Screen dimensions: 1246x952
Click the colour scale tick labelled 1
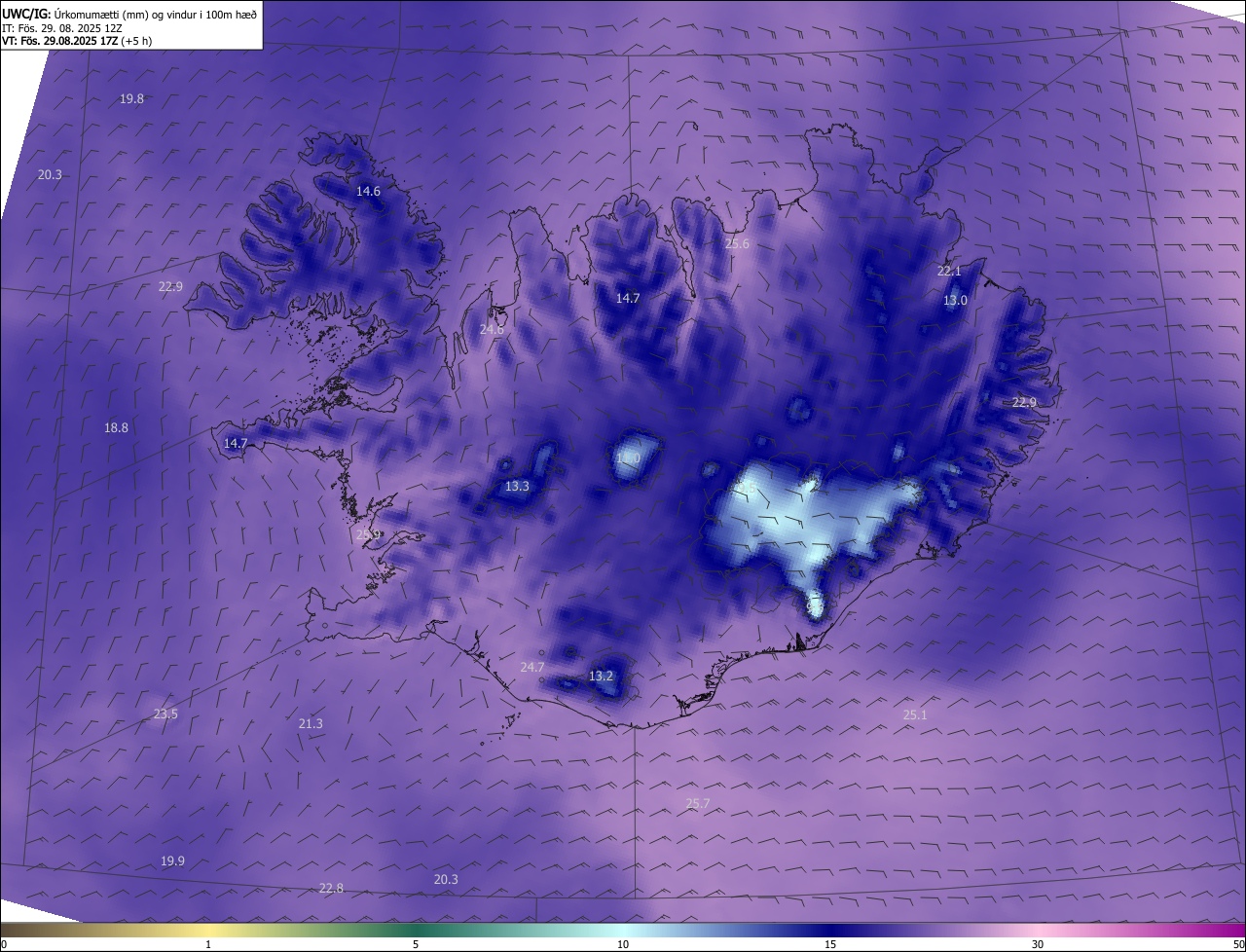pyautogui.click(x=208, y=944)
